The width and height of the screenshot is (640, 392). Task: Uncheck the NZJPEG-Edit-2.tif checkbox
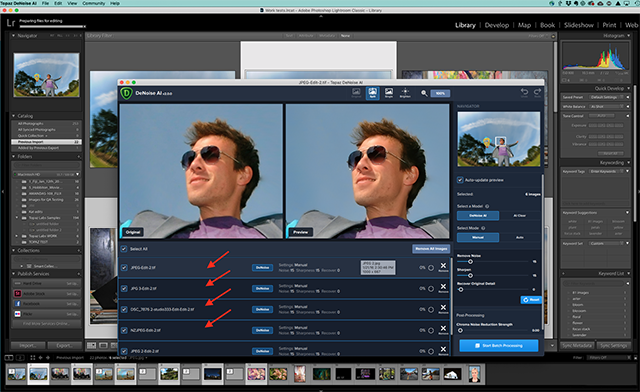[124, 330]
